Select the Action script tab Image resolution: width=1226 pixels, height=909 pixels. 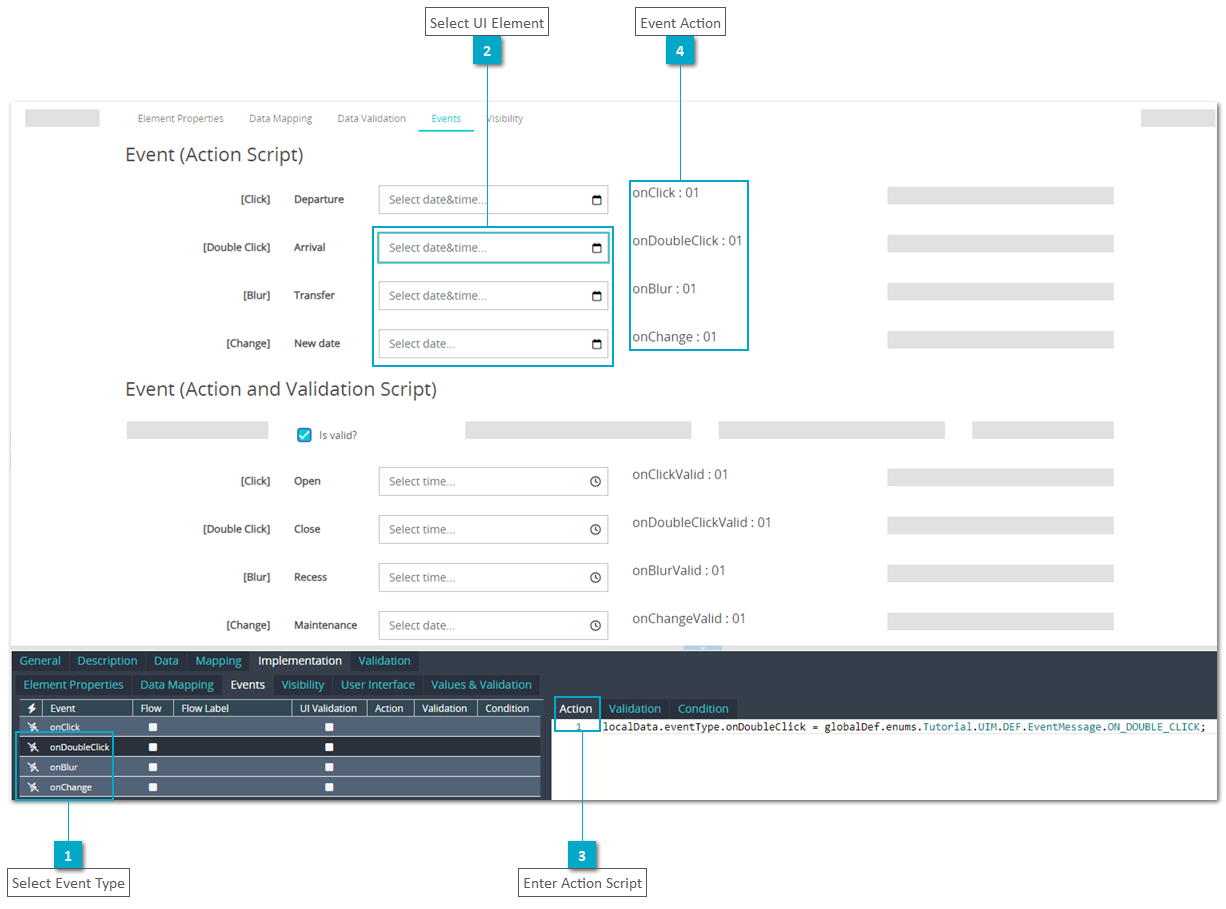(576, 709)
